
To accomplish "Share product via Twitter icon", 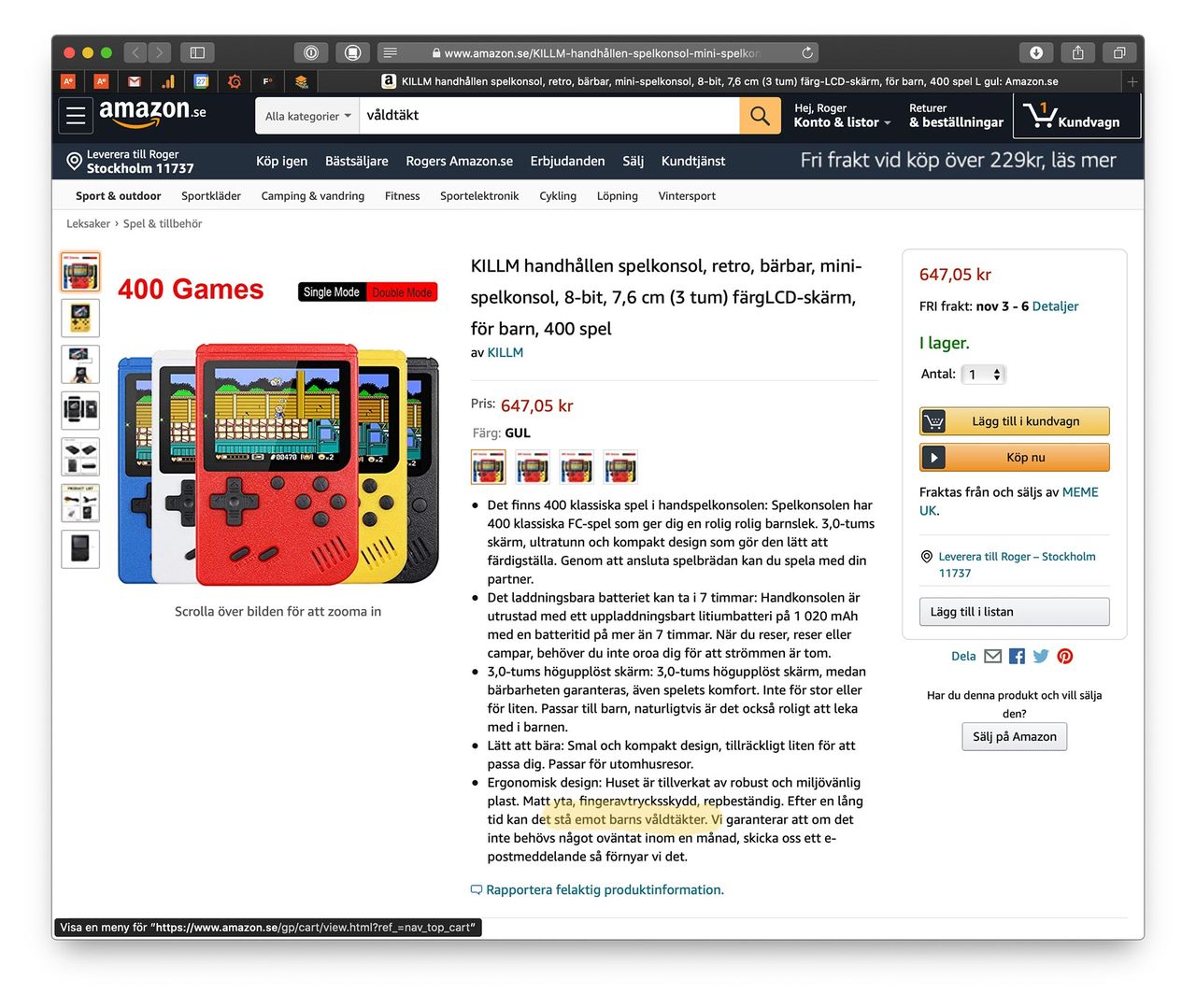I will (x=1041, y=656).
